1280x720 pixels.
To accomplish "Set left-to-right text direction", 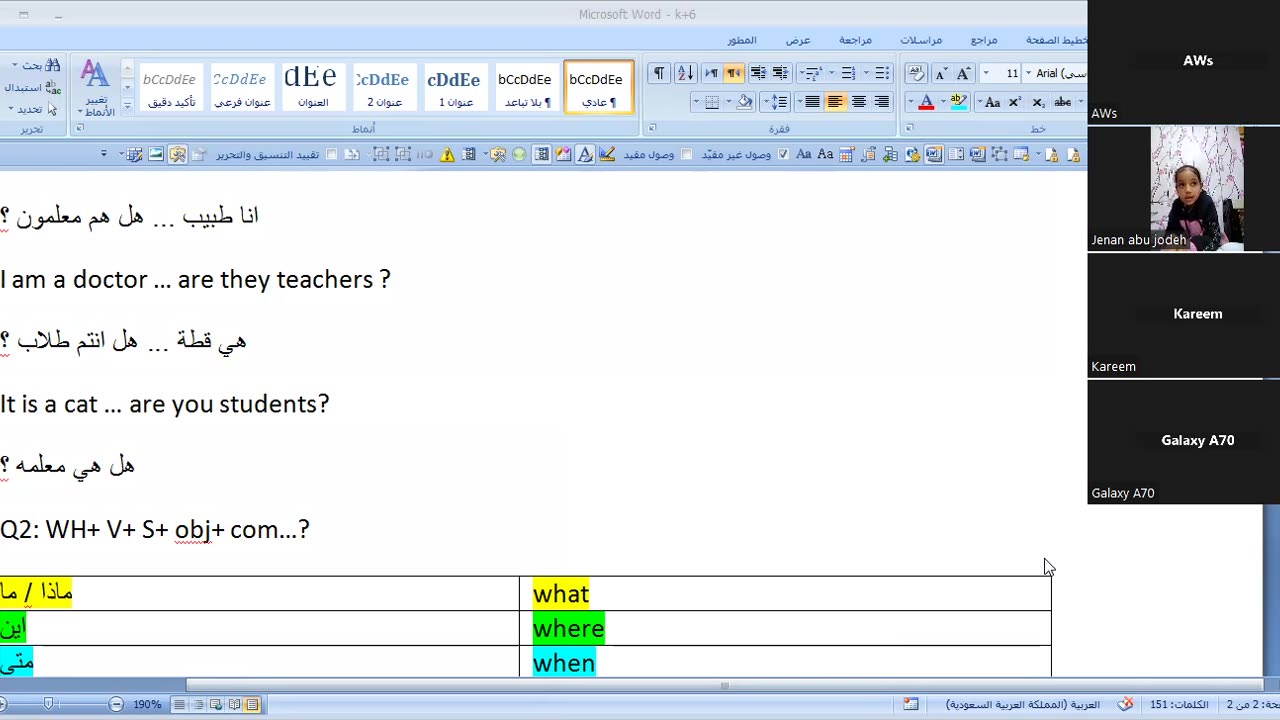I will pyautogui.click(x=711, y=73).
